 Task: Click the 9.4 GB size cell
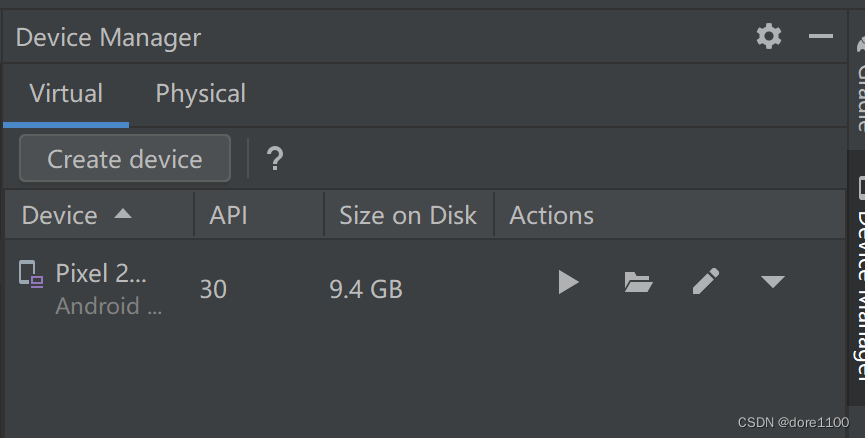(365, 290)
